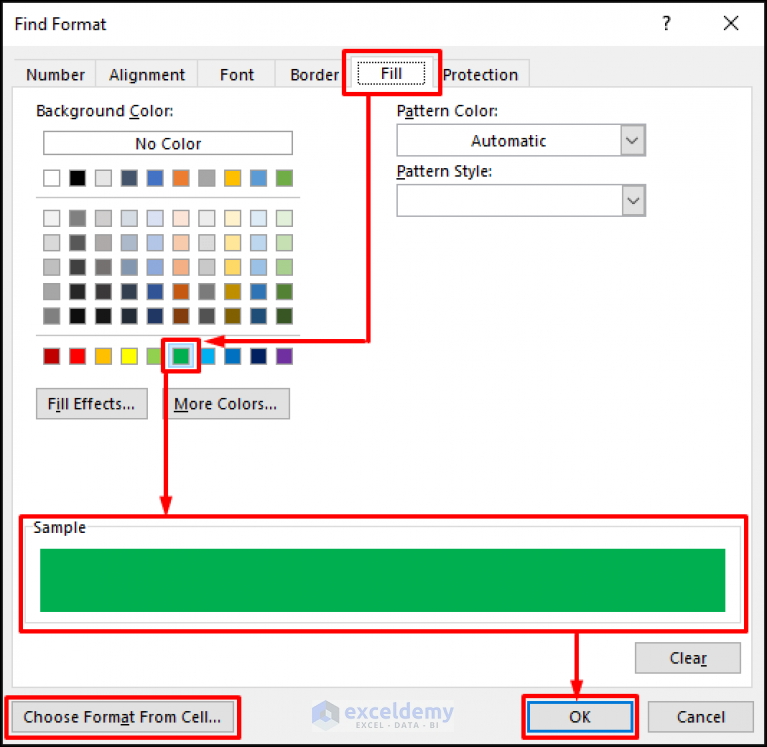Pick the green swatch in top theme row
Viewport: 767px width, 747px height.
[x=284, y=178]
